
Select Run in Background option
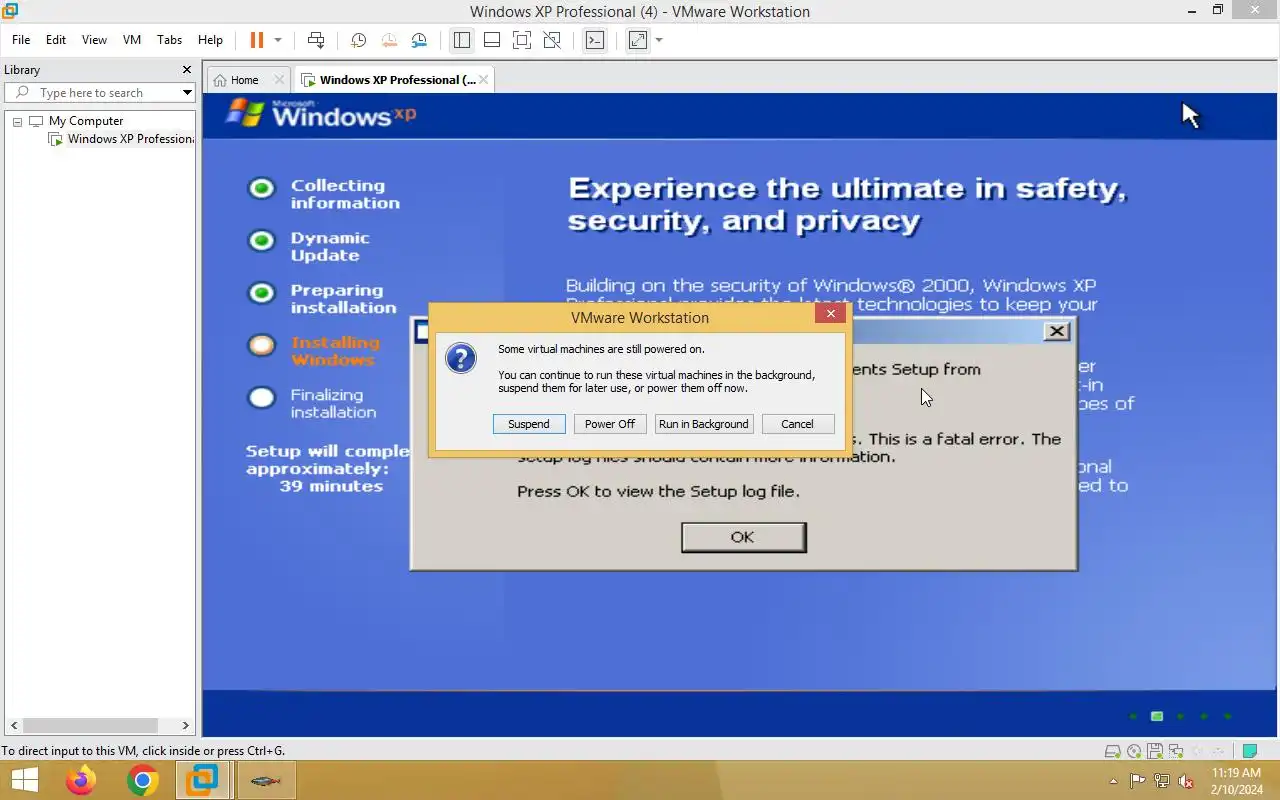tap(704, 424)
